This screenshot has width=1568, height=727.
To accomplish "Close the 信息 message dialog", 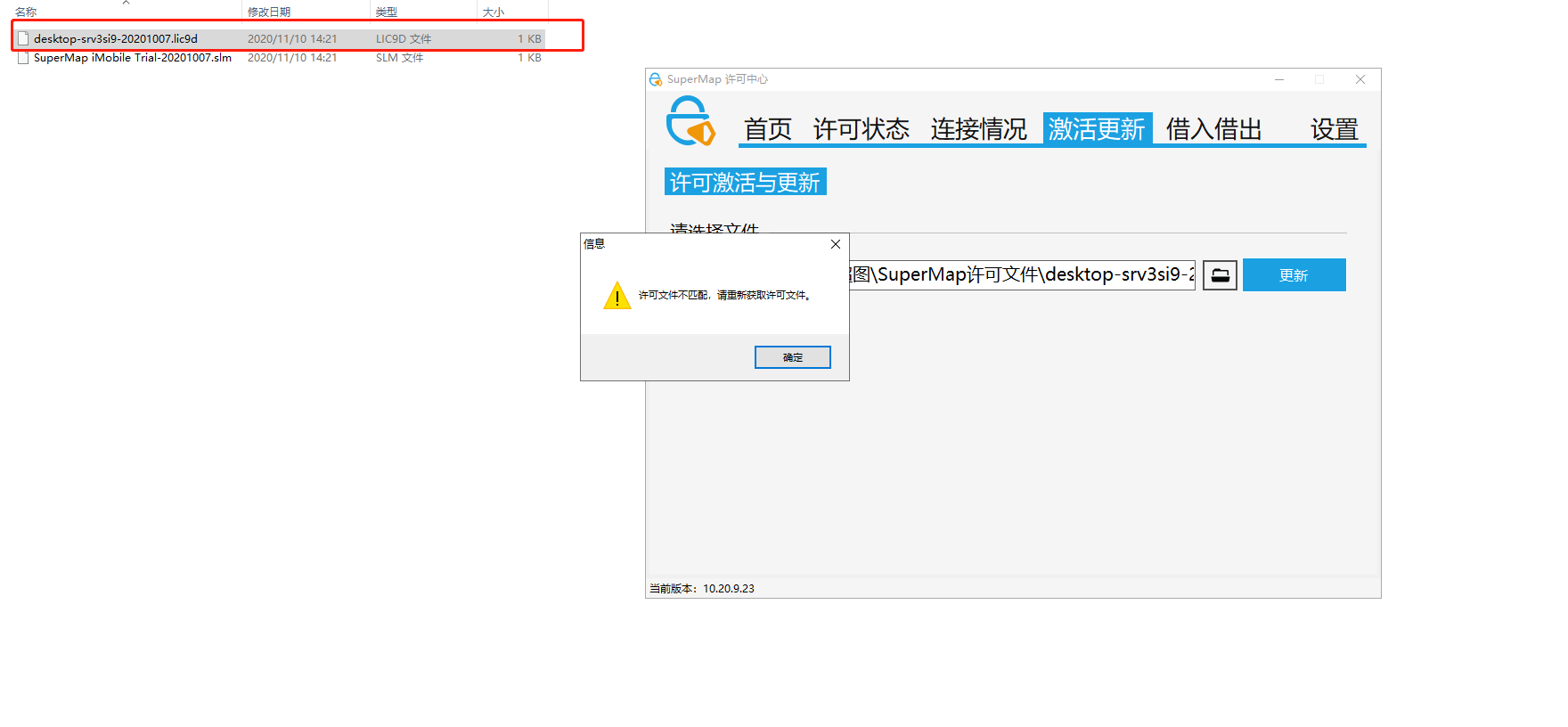I will click(x=835, y=244).
